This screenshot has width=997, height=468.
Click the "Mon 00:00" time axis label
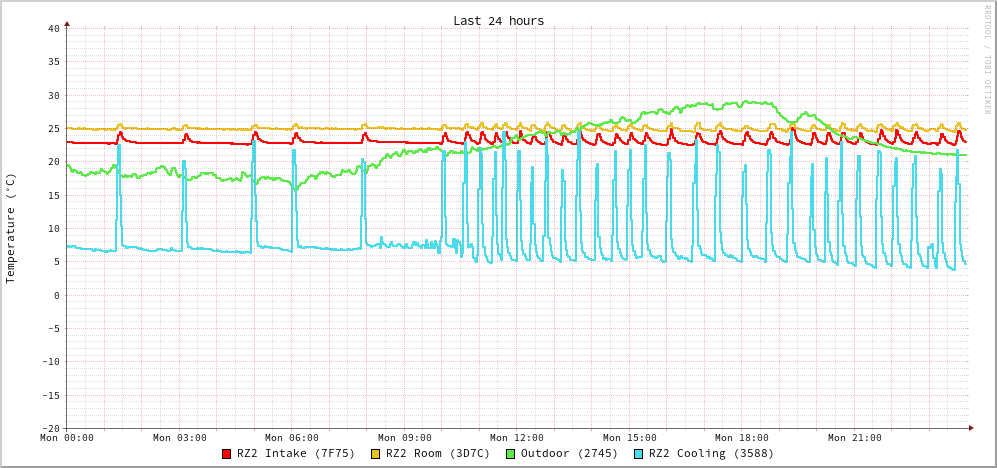click(x=67, y=438)
